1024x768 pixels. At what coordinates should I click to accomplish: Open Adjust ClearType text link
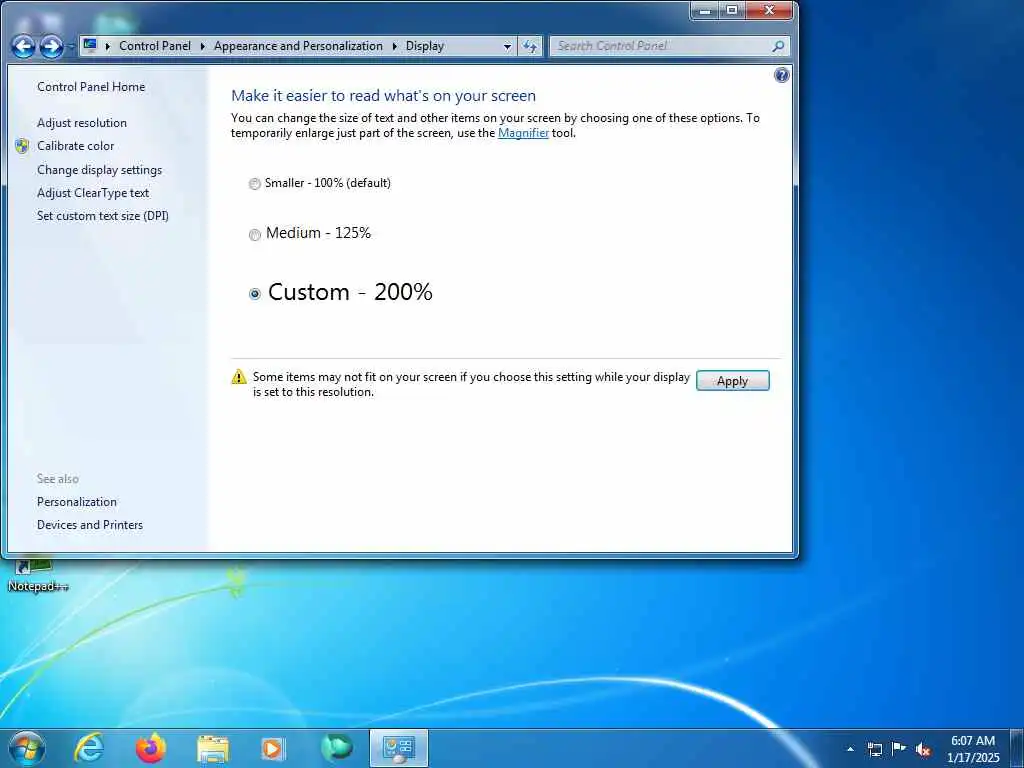93,193
